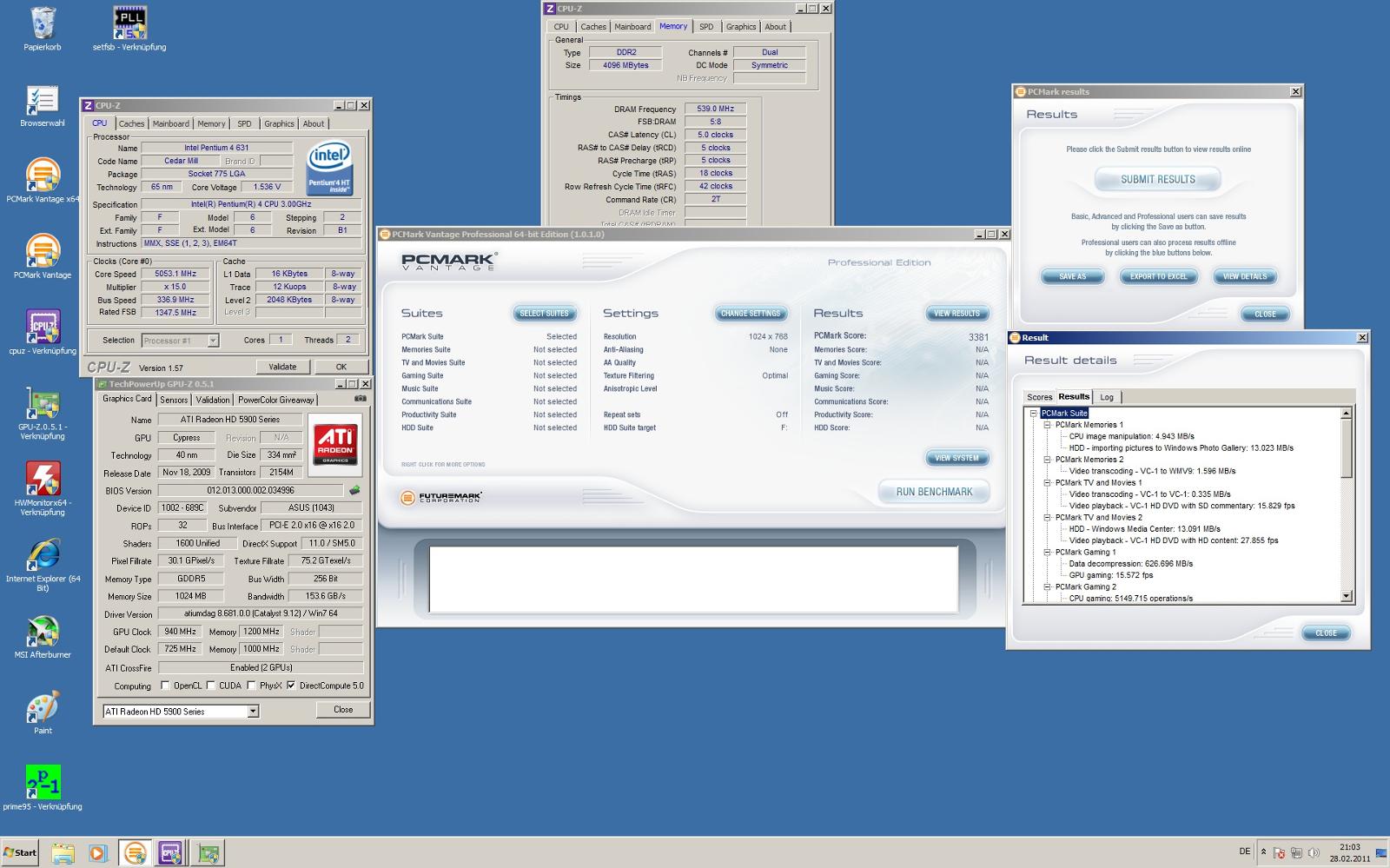Switch to Scores tab in Result details
Viewport: 1390px width, 868px height.
click(x=1039, y=397)
